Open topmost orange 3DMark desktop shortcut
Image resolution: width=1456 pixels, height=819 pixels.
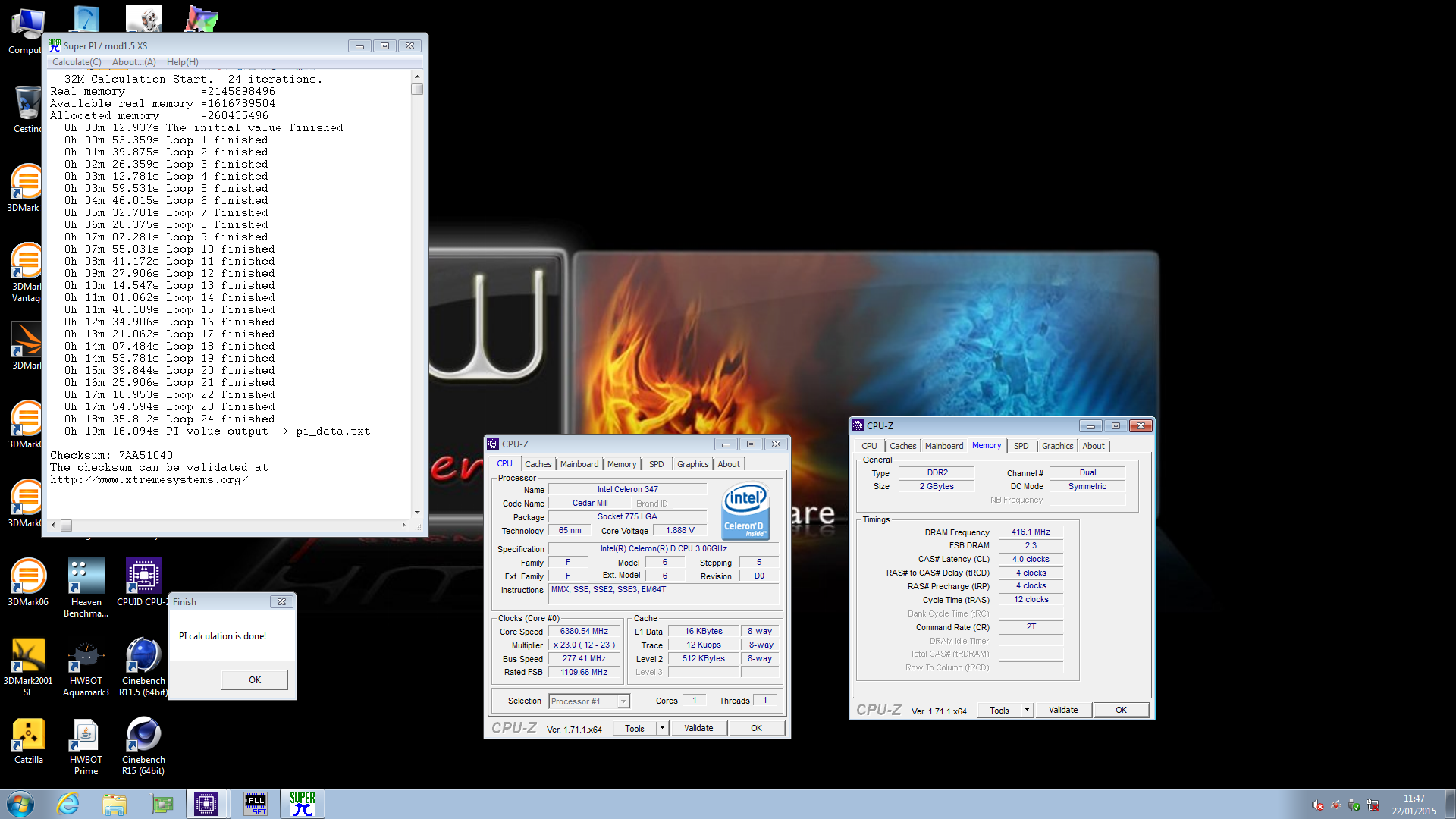(x=26, y=187)
